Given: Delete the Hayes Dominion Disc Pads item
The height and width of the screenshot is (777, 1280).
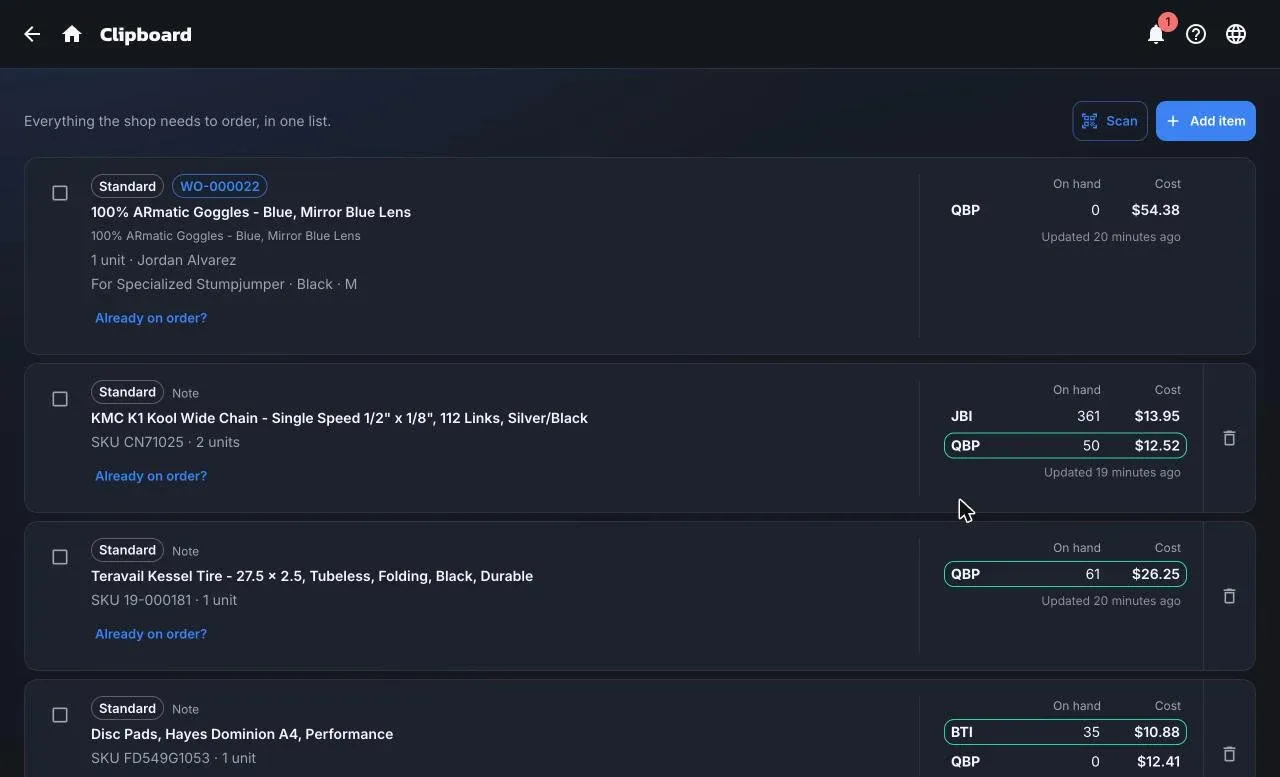Looking at the screenshot, I should click(1229, 754).
